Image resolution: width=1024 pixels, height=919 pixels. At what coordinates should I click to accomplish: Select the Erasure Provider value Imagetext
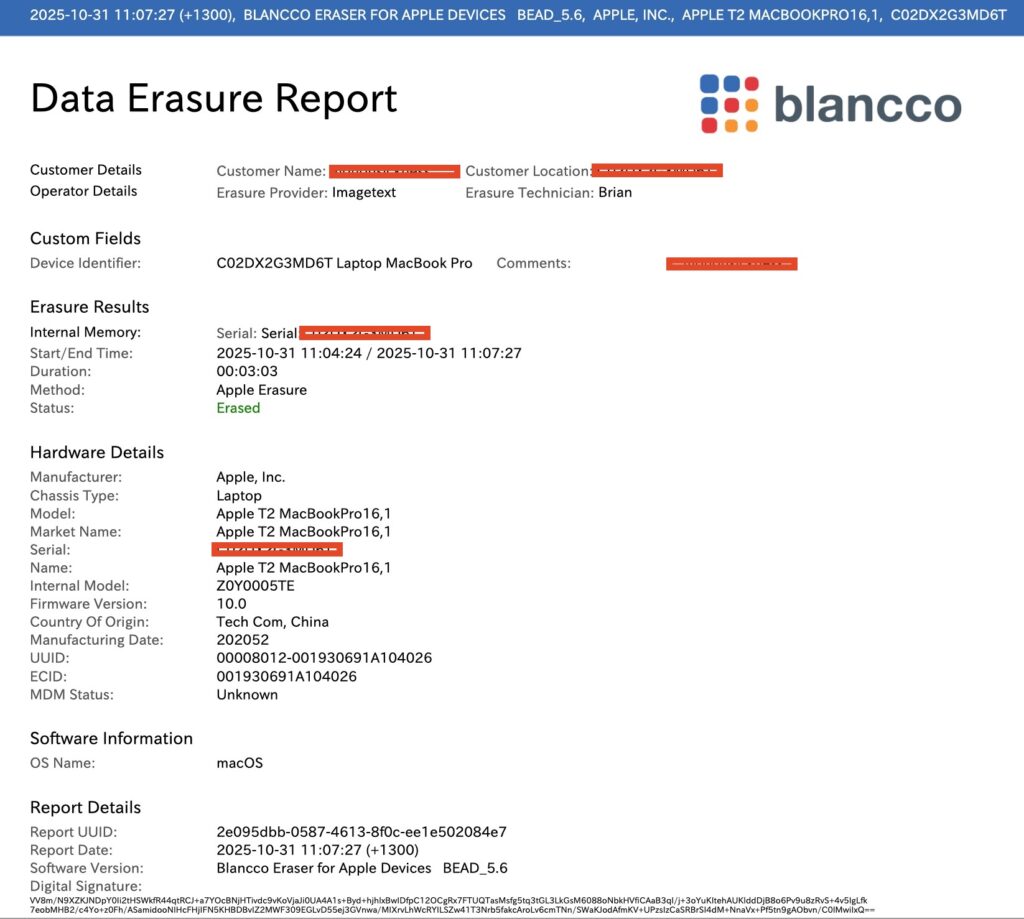pyautogui.click(x=364, y=192)
